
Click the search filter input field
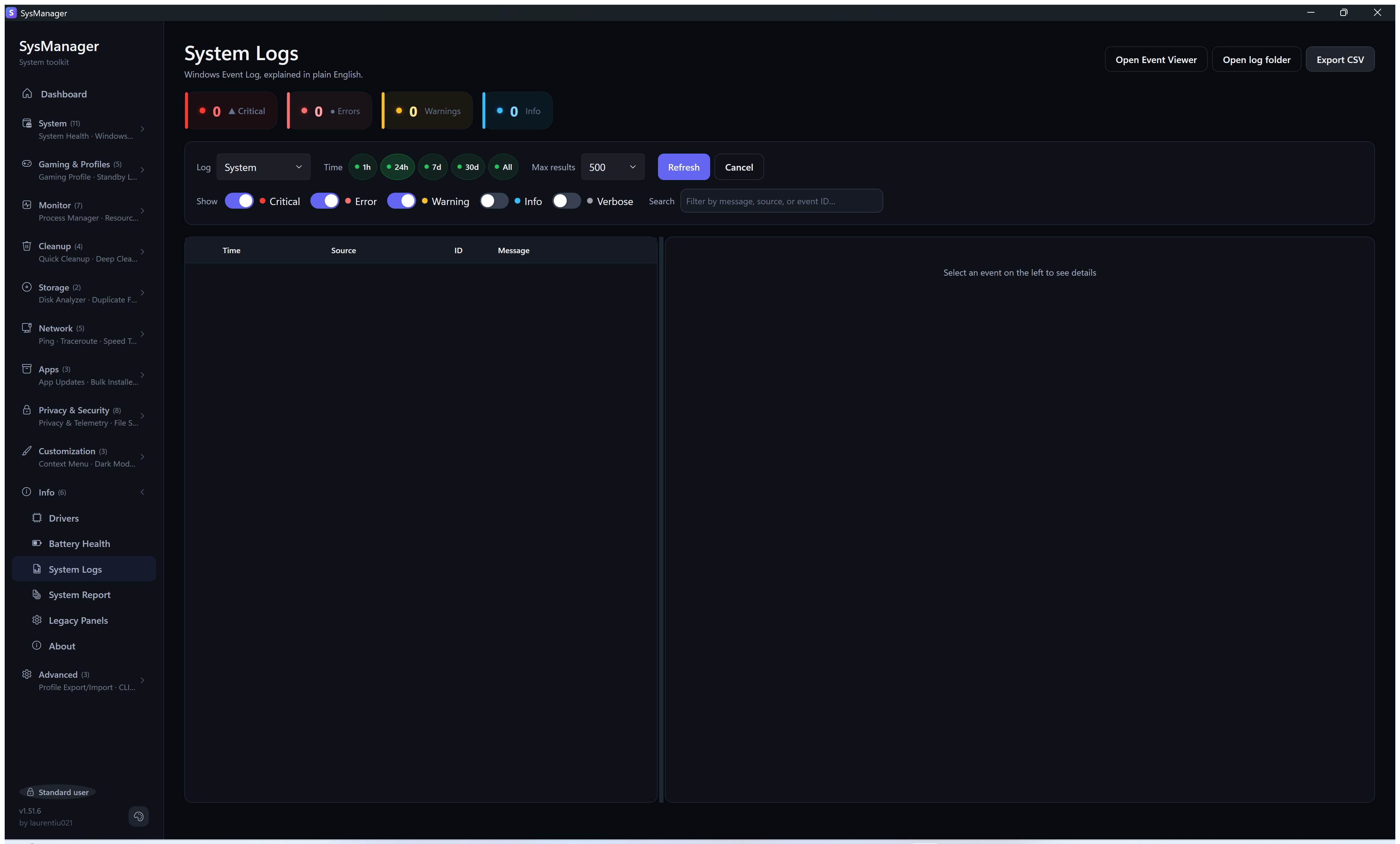point(781,201)
